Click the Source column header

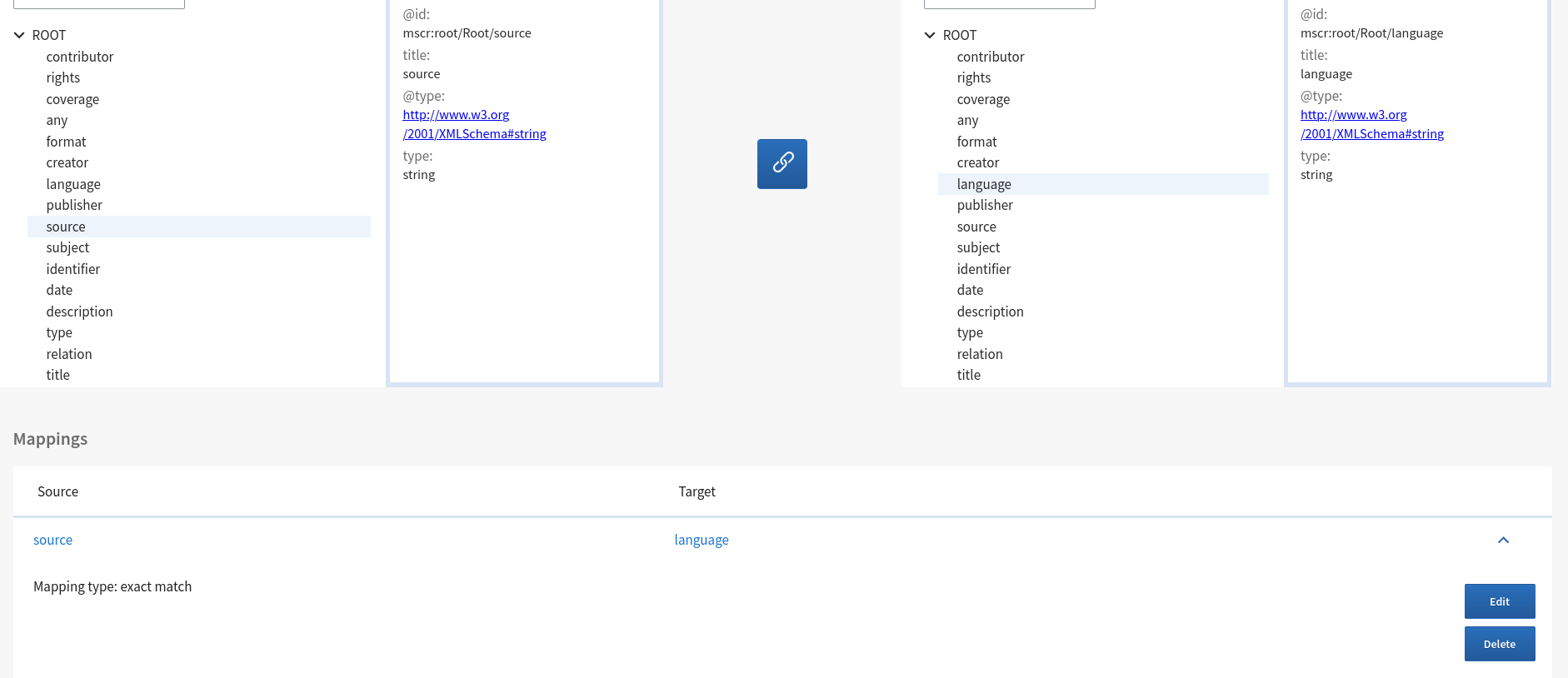[x=57, y=491]
